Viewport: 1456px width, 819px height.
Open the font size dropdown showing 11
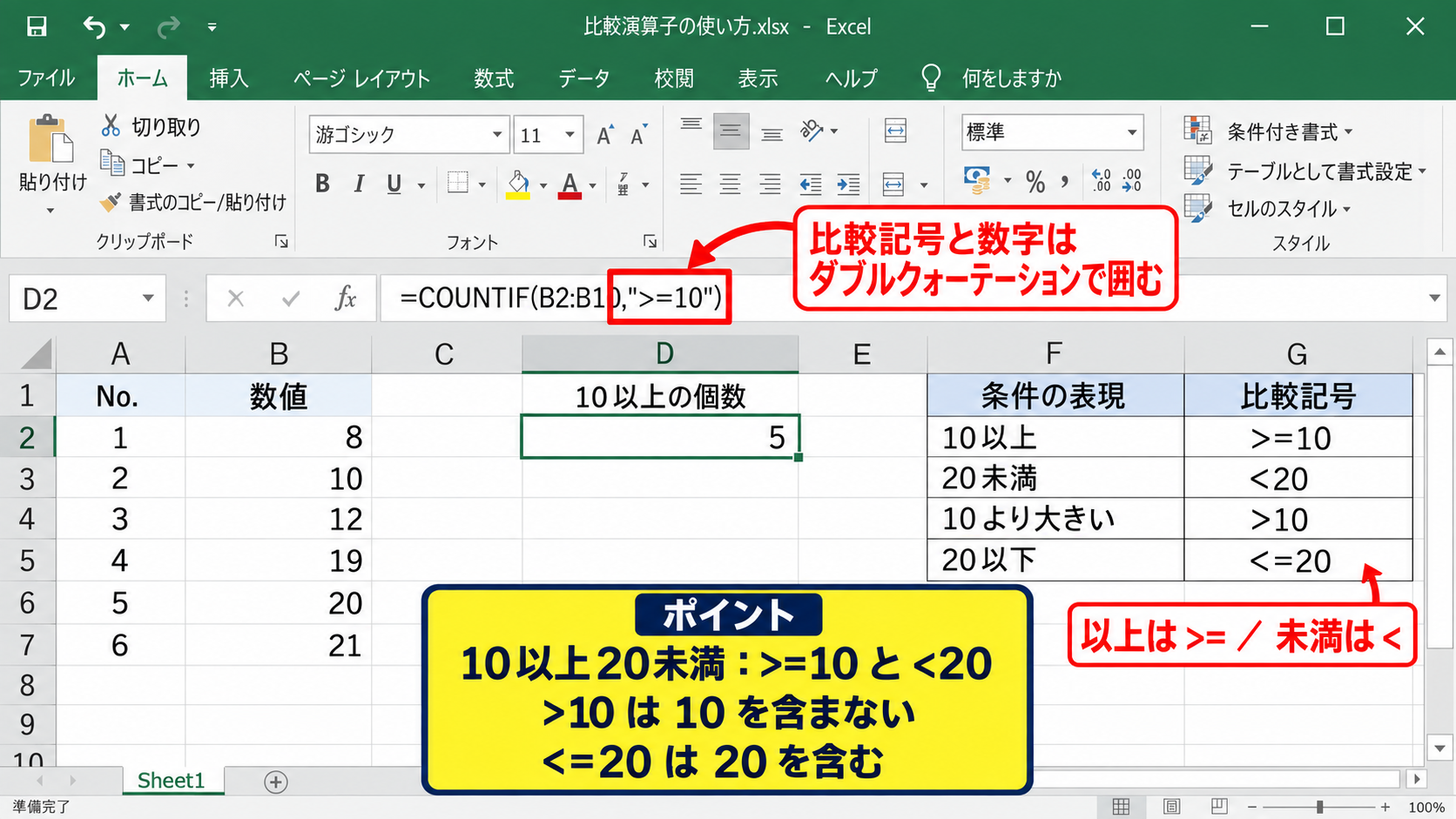[570, 135]
